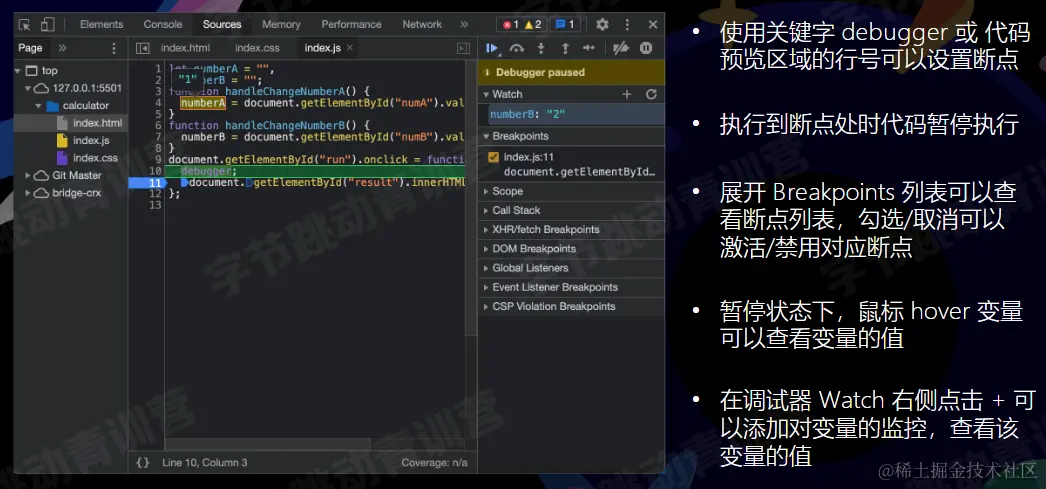Viewport: 1046px width, 489px height.
Task: Show more navigator tabs next to Page
Action: tap(63, 48)
